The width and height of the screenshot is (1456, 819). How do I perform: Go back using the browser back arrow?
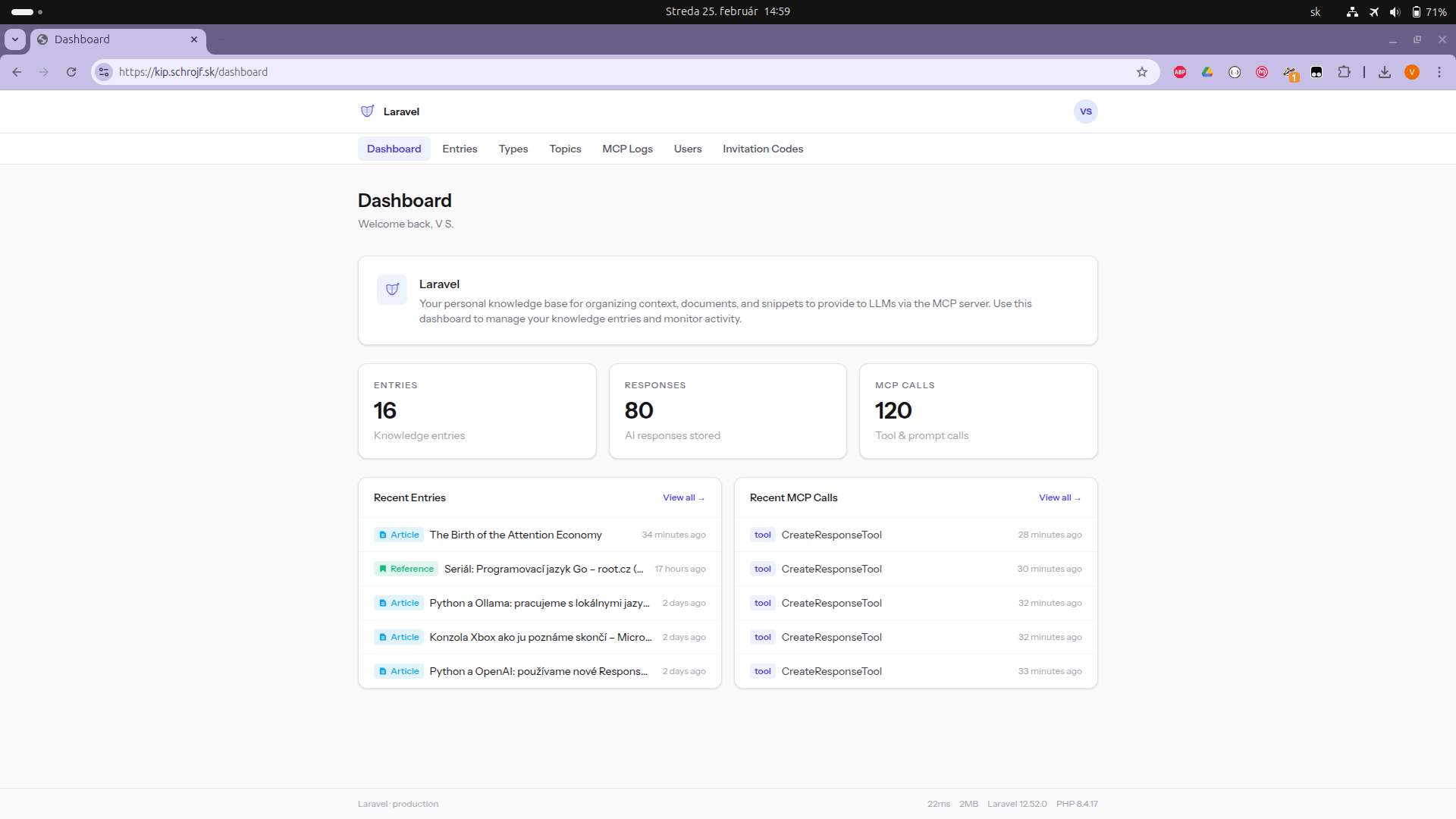point(17,72)
